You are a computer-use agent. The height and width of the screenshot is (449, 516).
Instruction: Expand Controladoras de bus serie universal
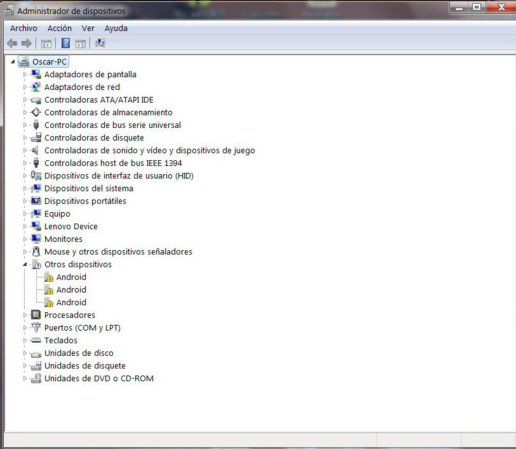coord(25,125)
